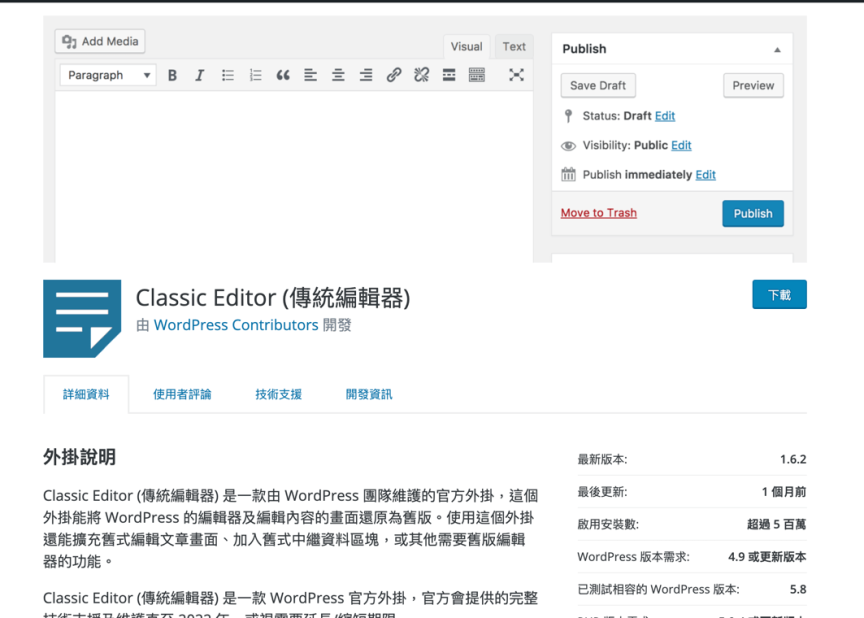The height and width of the screenshot is (618, 864).
Task: Click the Preview button
Action: pyautogui.click(x=753, y=85)
